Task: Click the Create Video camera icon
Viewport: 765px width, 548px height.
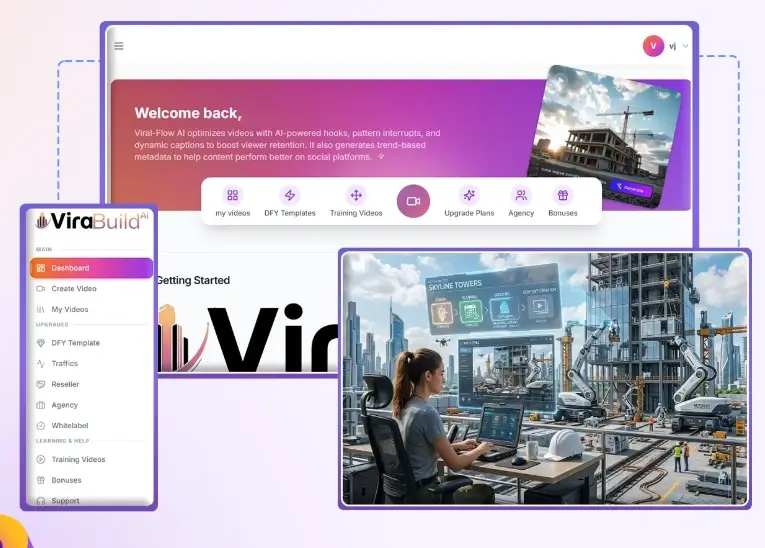Action: pos(41,288)
